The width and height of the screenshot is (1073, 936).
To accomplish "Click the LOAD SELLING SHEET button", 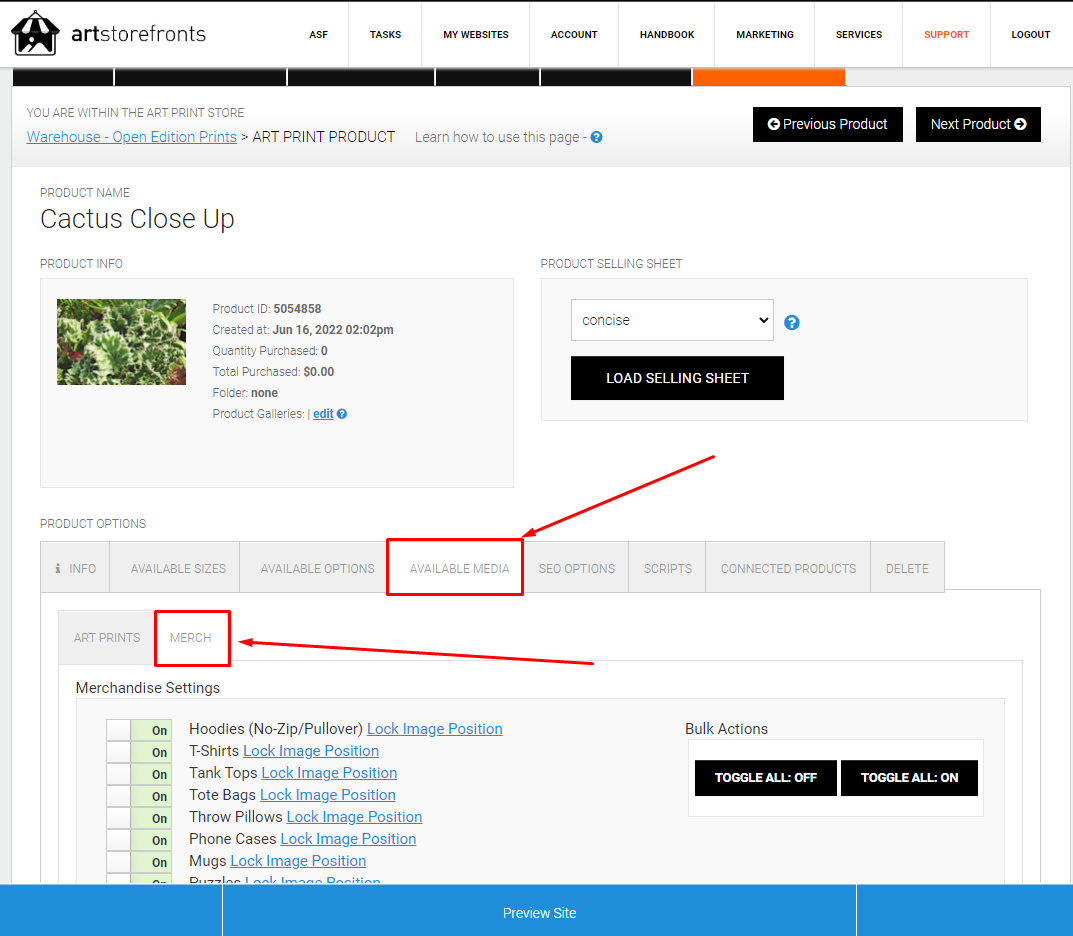I will 677,378.
